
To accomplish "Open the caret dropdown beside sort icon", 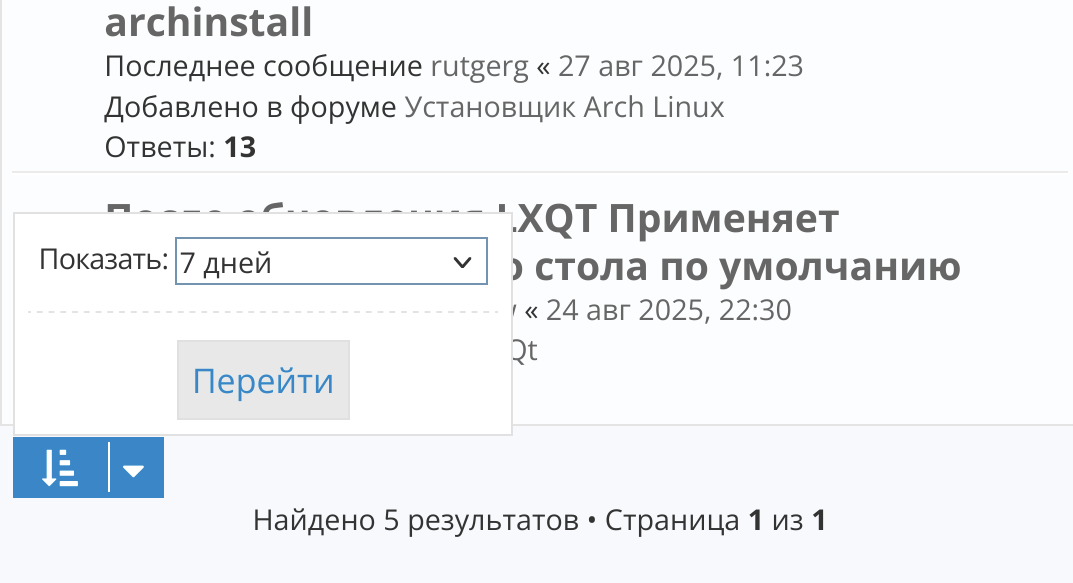I will click(135, 468).
